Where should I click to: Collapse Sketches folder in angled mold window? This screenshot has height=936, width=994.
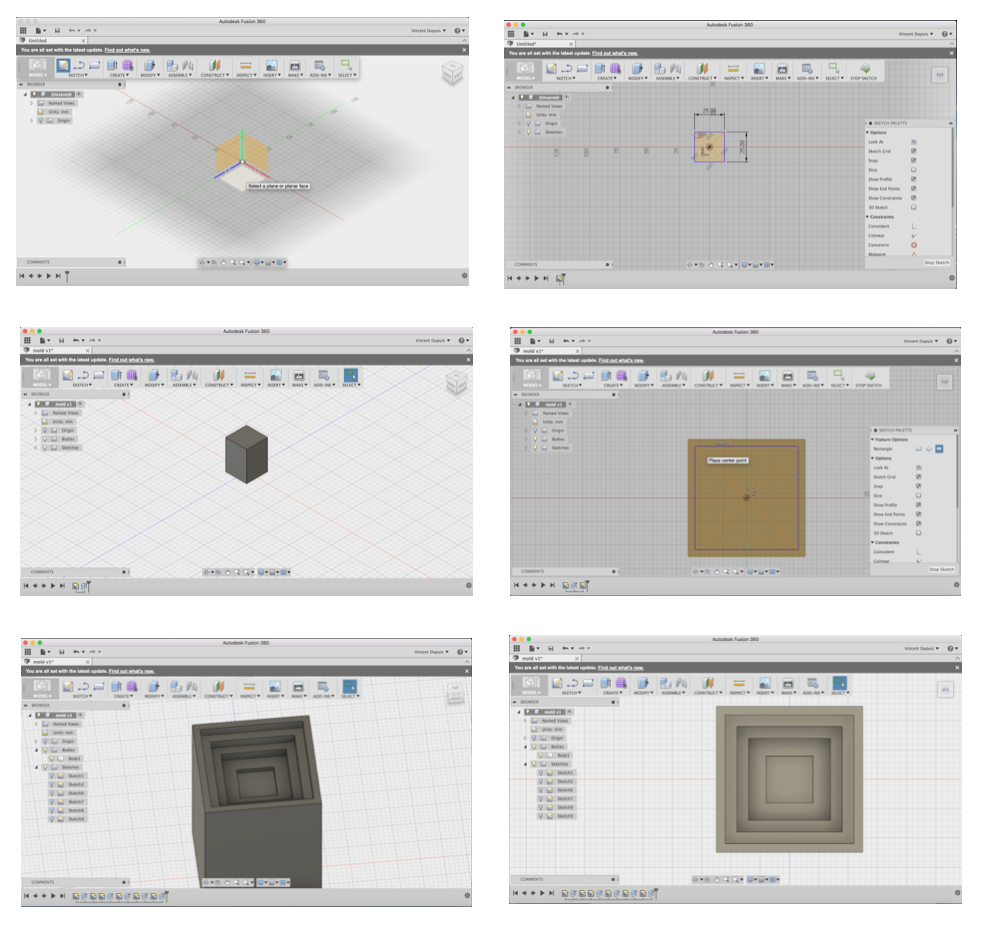(x=36, y=767)
